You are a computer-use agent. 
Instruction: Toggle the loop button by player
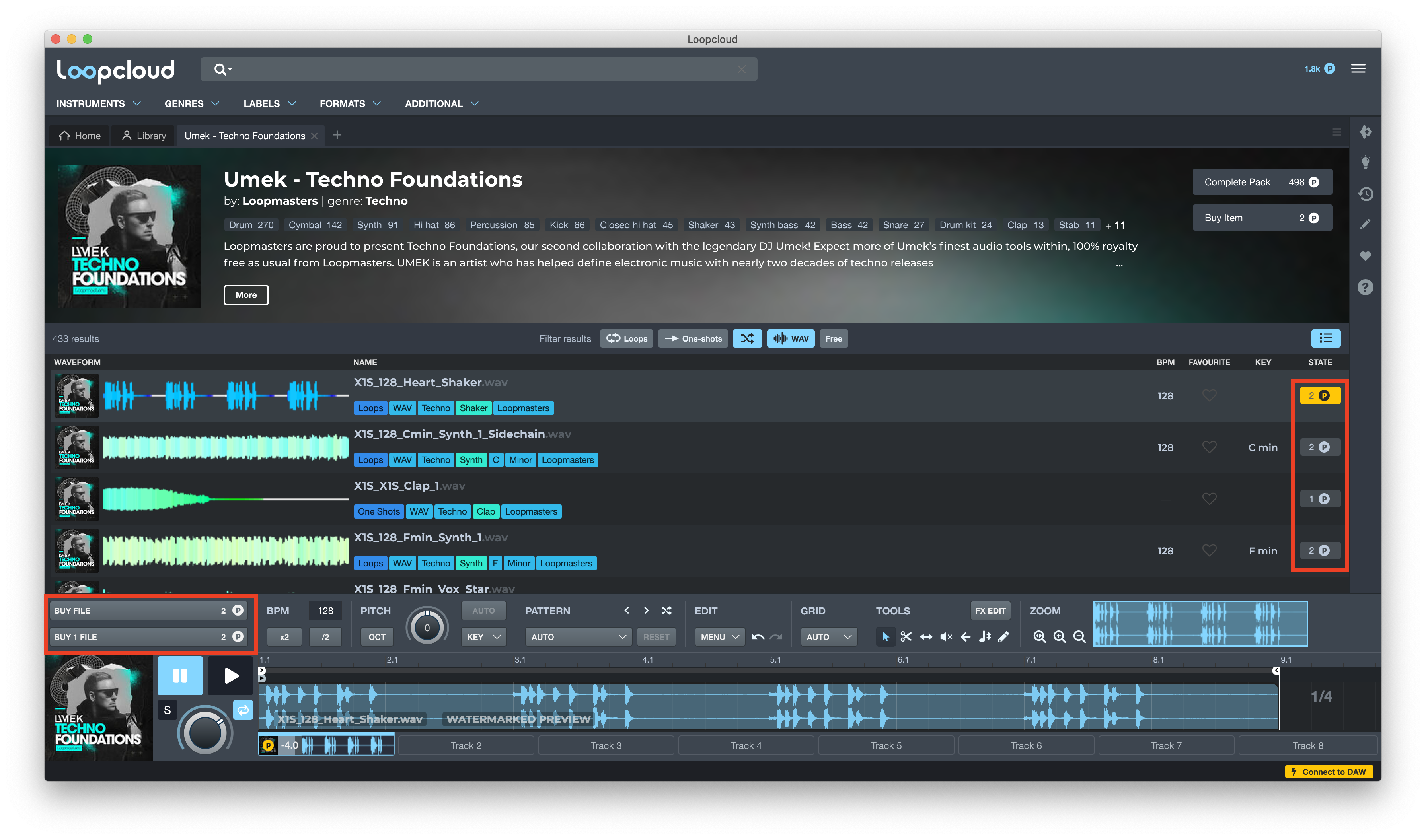pyautogui.click(x=243, y=710)
